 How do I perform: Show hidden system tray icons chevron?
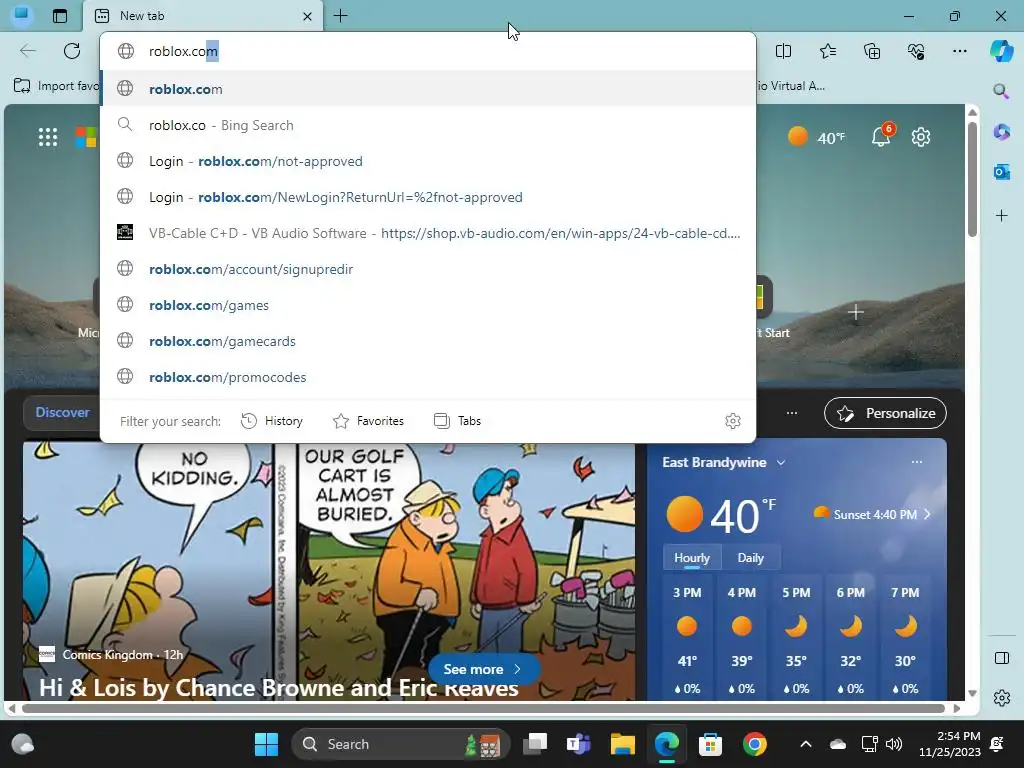tap(806, 744)
